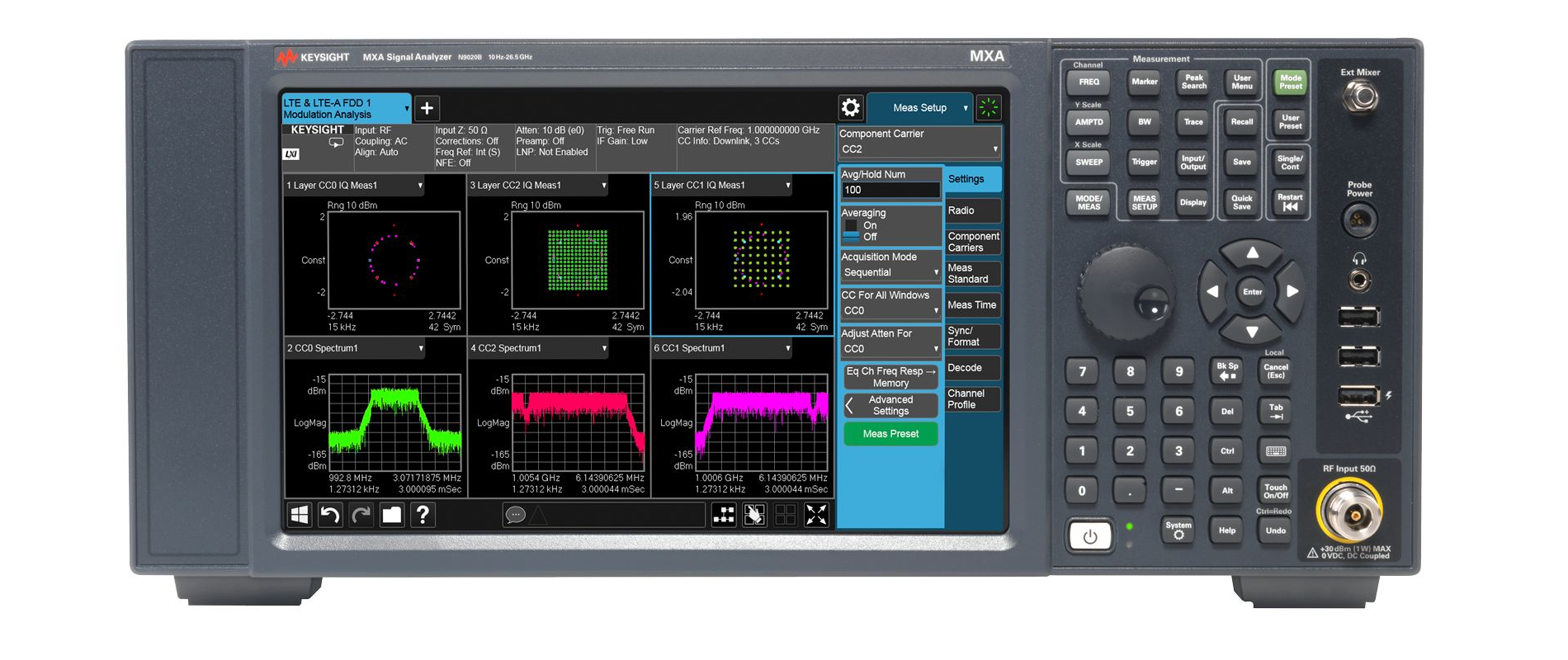Select the Decode tab

click(971, 368)
